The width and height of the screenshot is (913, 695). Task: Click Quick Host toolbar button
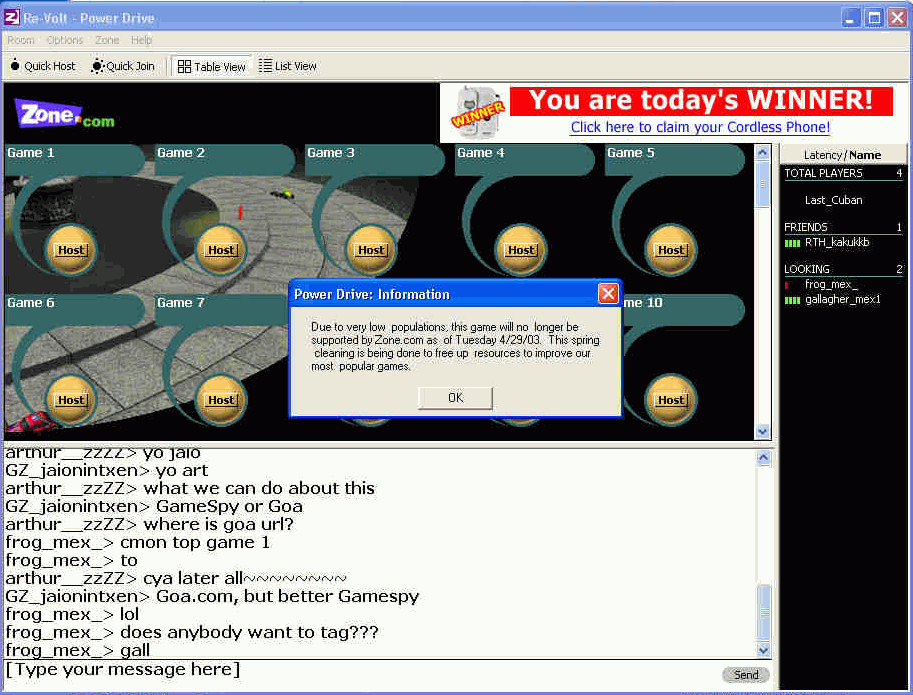pyautogui.click(x=43, y=66)
